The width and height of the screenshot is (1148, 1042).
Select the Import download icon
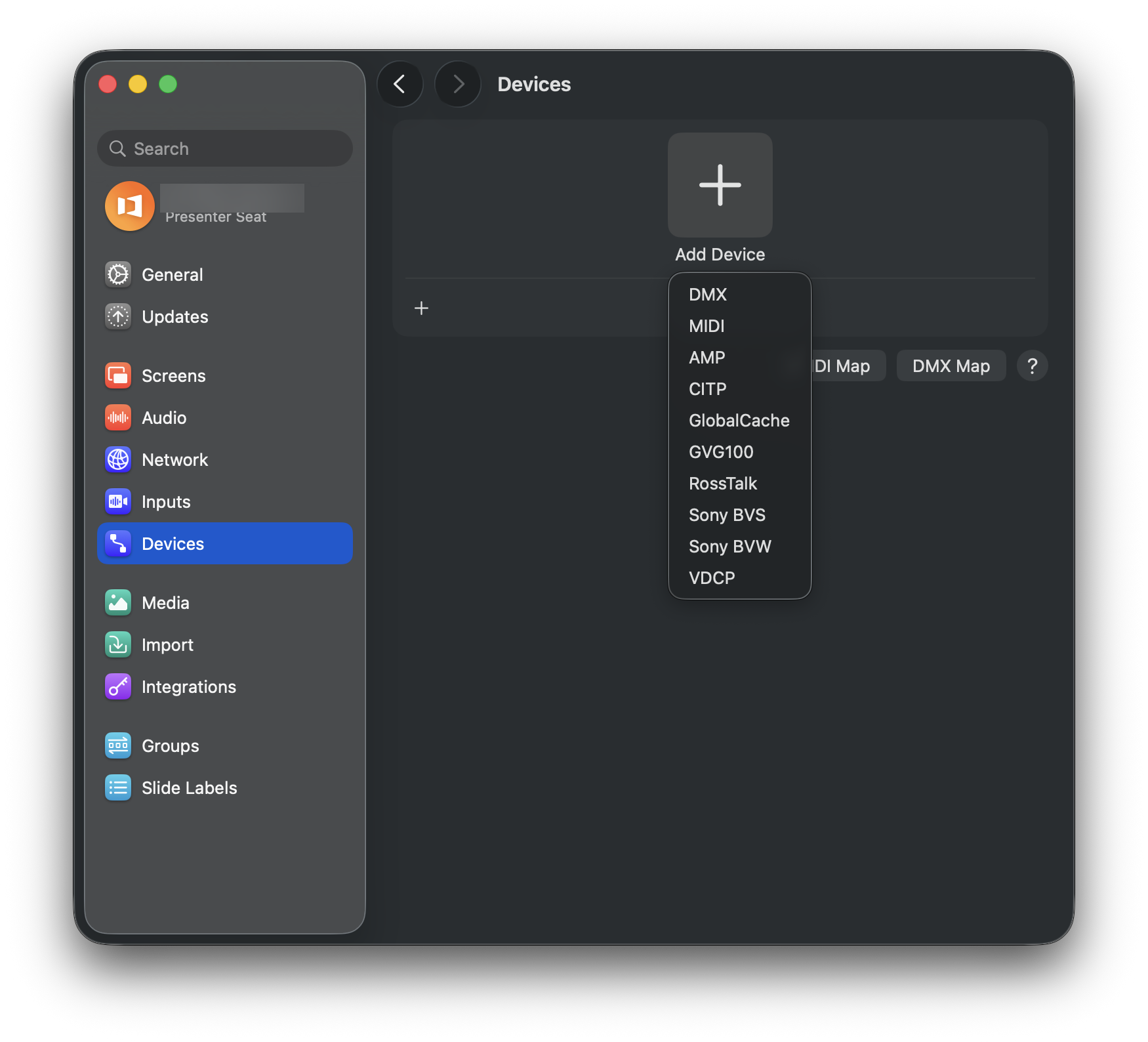(x=118, y=644)
